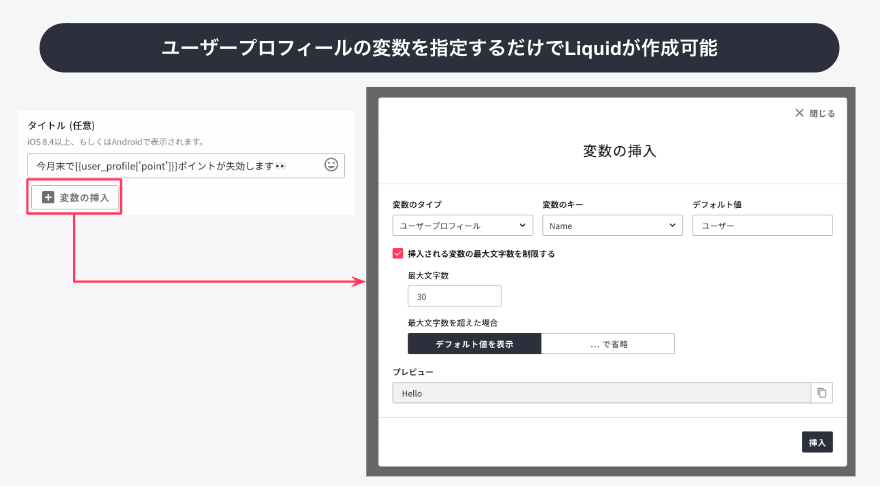Copy the preview text with the copy icon
880x486 pixels.
(x=822, y=393)
